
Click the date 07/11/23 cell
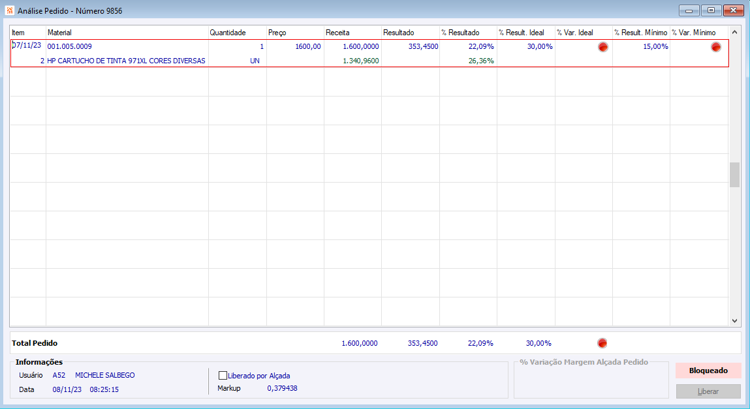[27, 45]
